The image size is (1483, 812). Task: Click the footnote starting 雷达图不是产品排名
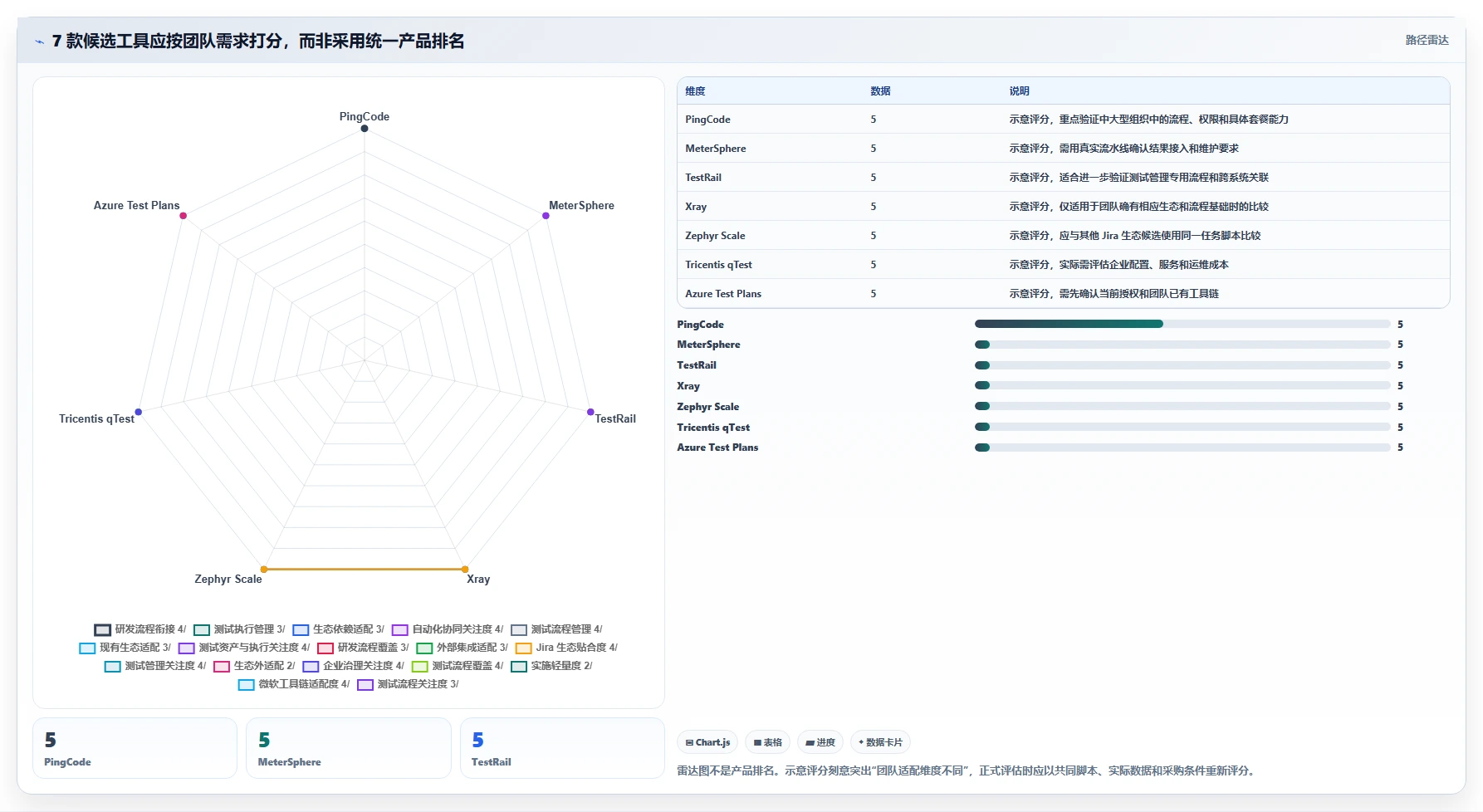966,770
